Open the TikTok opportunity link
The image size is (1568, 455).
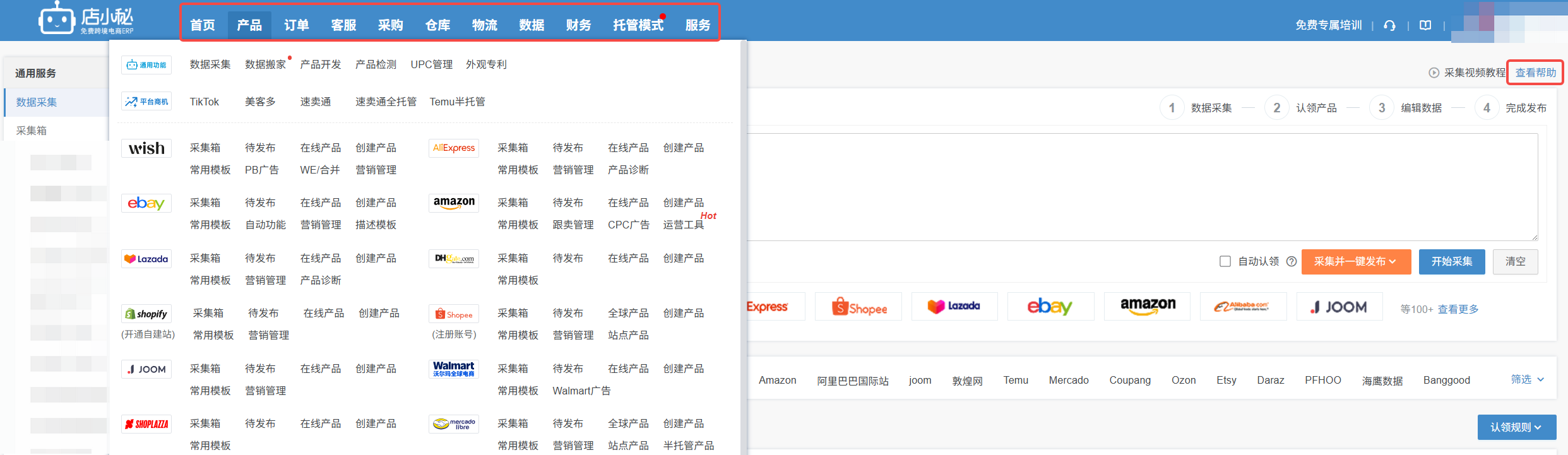[205, 102]
